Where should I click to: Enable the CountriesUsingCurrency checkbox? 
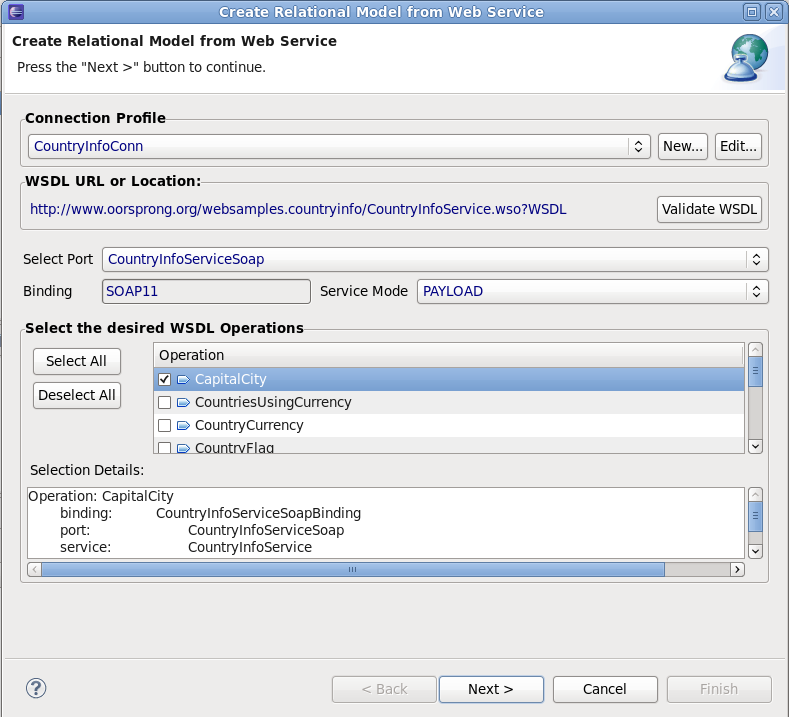pos(165,403)
